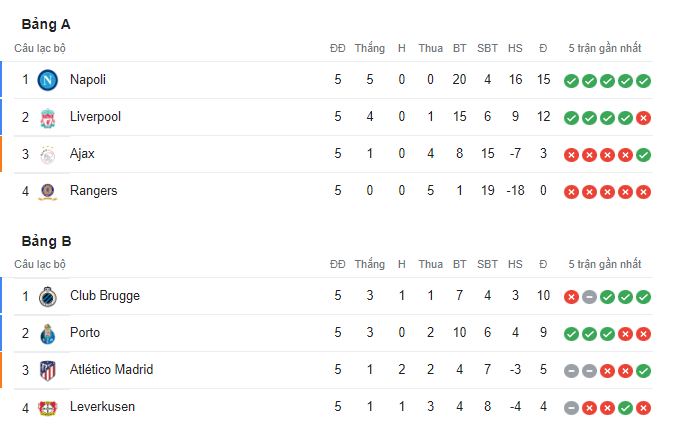The width and height of the screenshot is (675, 433).
Task: Click the Ajax club crest
Action: click(48, 155)
